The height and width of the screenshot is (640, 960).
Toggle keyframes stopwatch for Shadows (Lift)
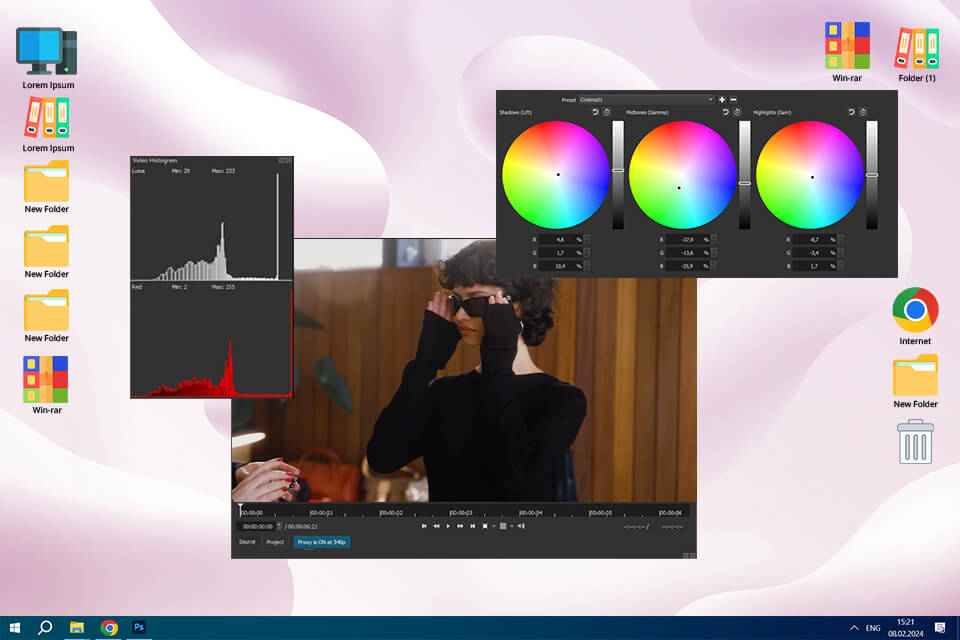click(607, 112)
